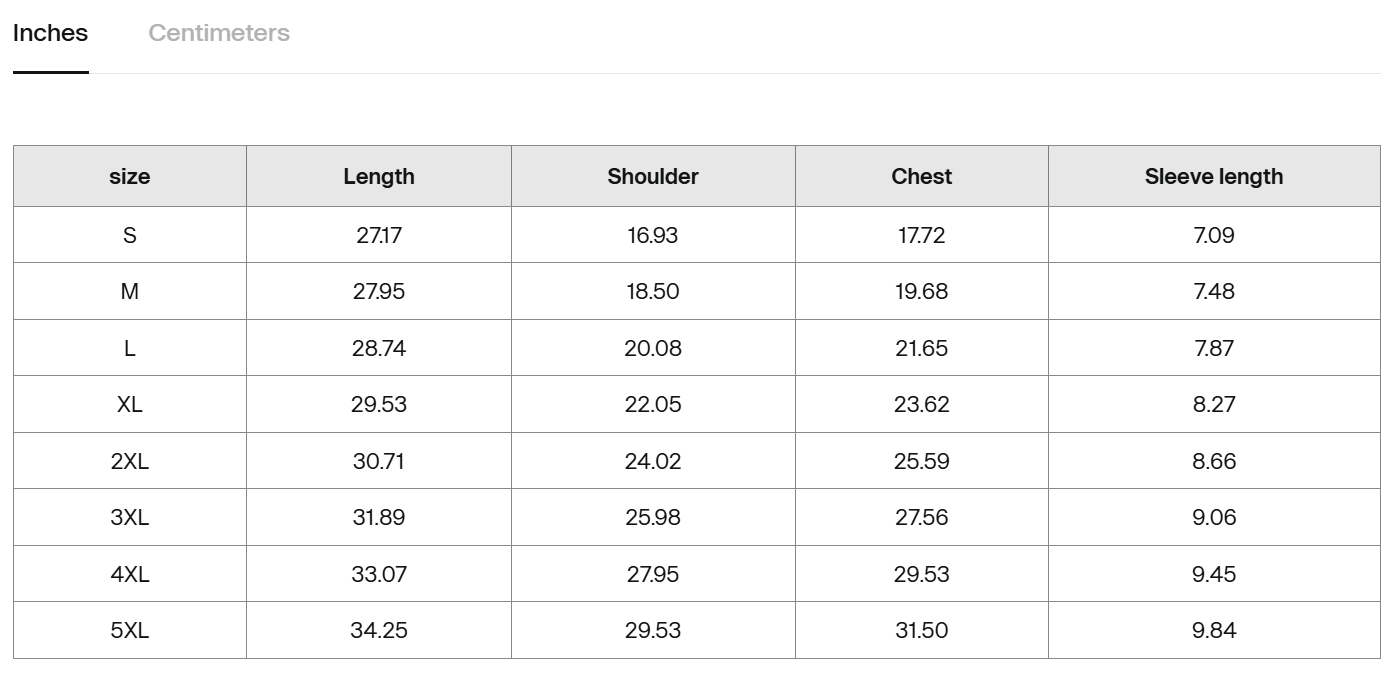Select the S size row label
1397x688 pixels.
(130, 235)
